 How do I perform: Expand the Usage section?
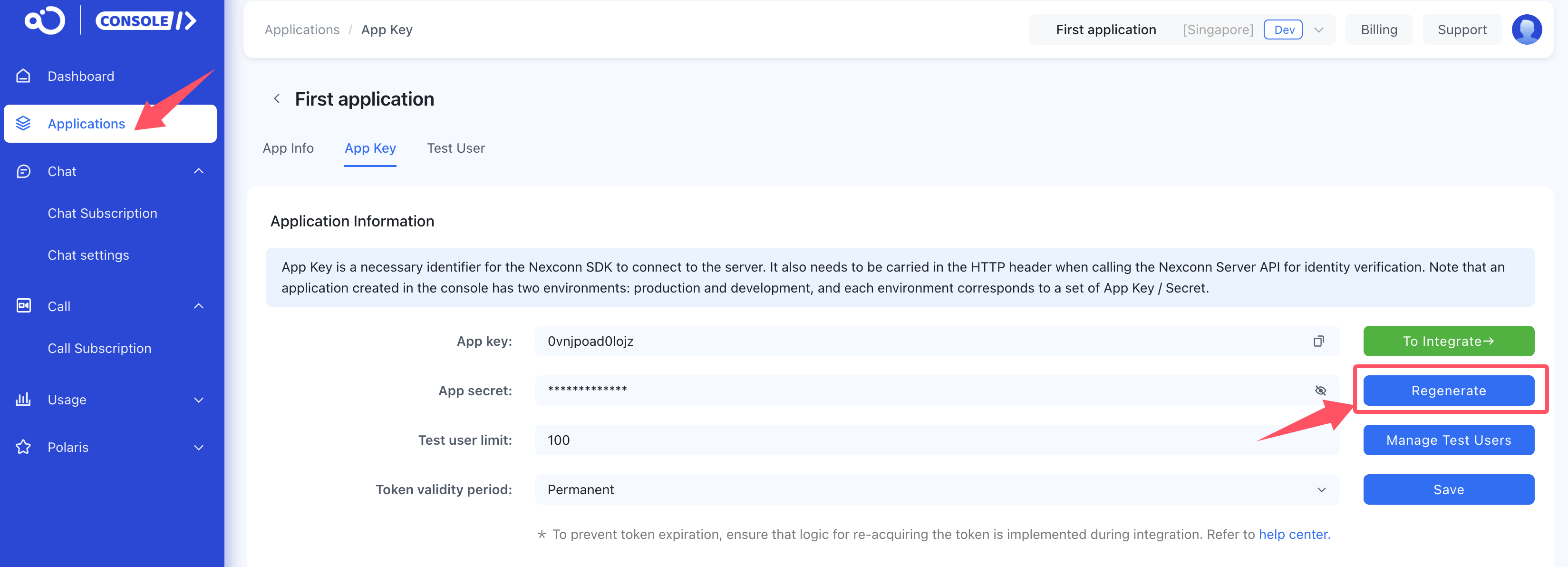198,400
